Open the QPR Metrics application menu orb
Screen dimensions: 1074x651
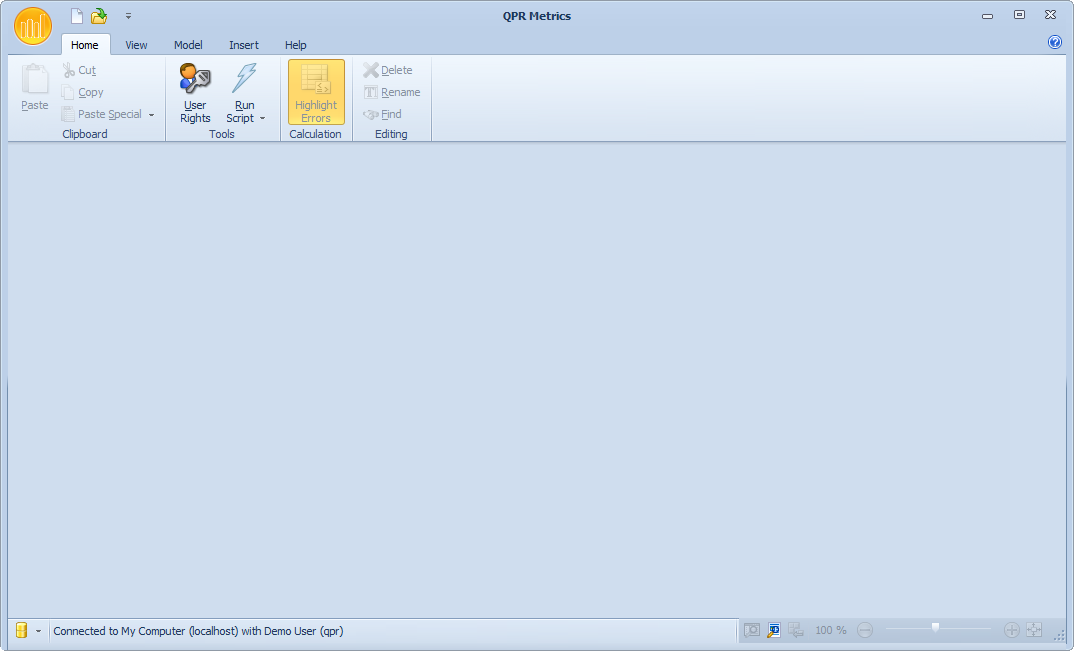click(x=32, y=26)
